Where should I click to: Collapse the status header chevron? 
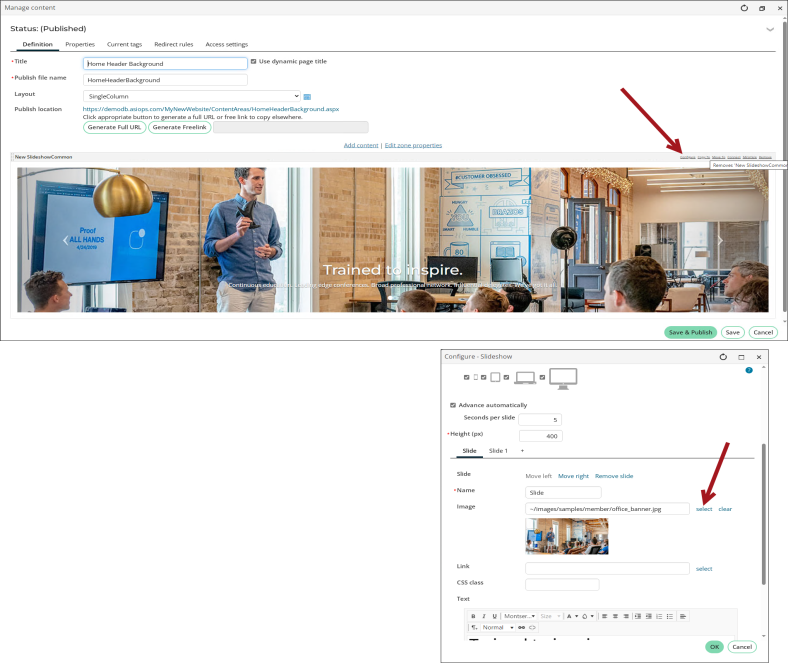(x=770, y=29)
